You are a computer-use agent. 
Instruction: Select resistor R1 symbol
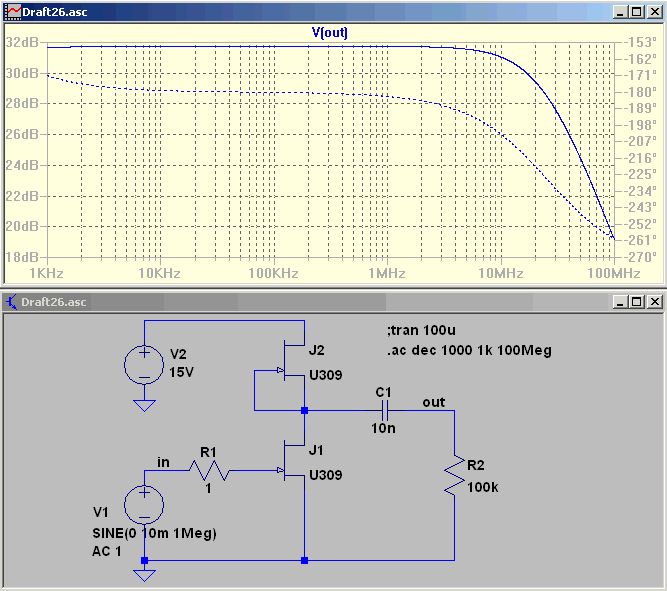(x=209, y=471)
